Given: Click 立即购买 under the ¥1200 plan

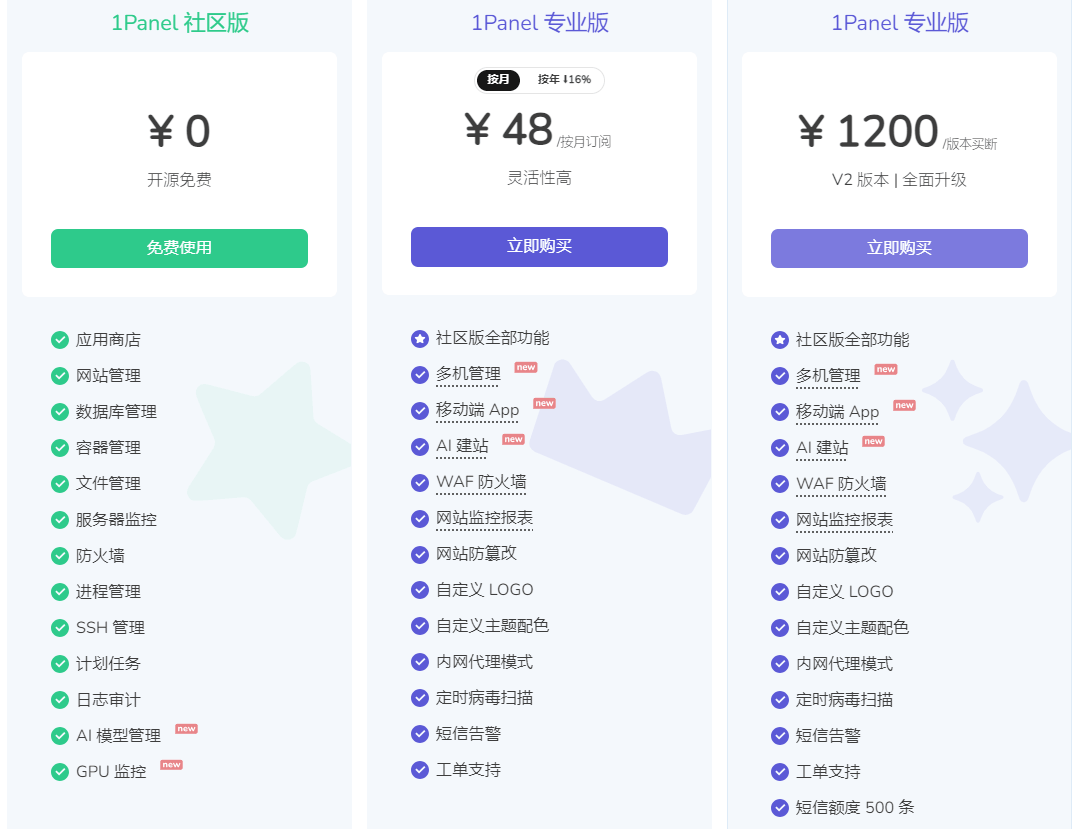Looking at the screenshot, I should [899, 248].
